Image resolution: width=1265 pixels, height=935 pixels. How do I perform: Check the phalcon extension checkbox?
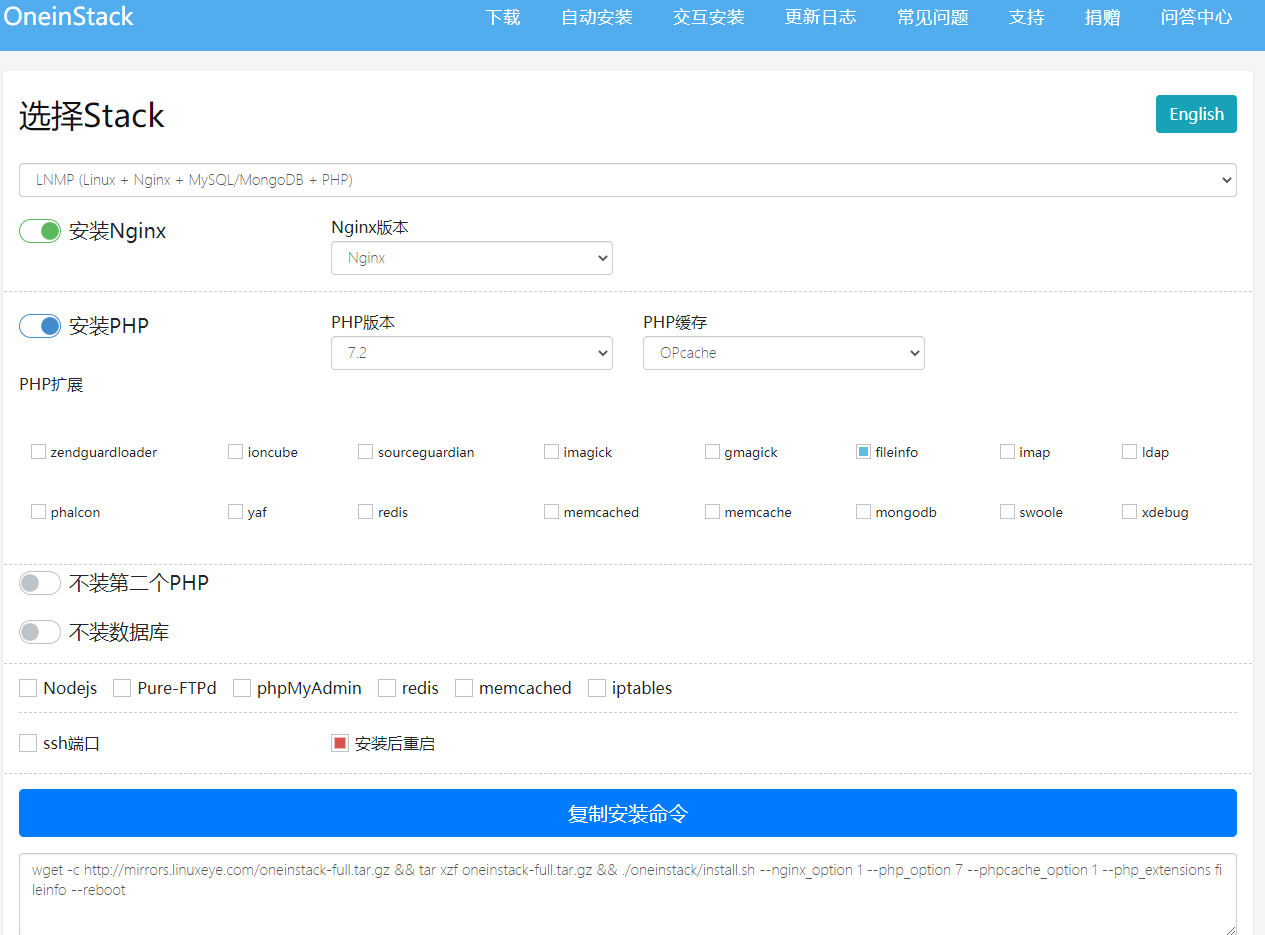point(38,512)
